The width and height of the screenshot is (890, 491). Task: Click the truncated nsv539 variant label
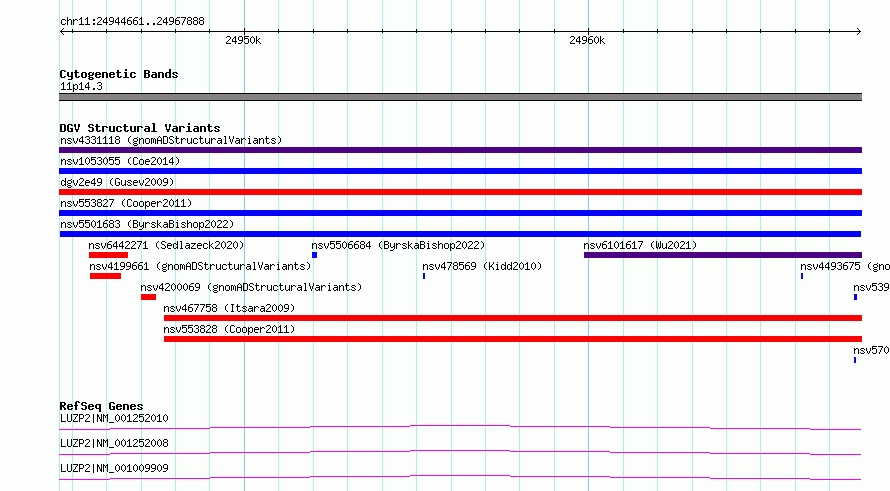871,287
